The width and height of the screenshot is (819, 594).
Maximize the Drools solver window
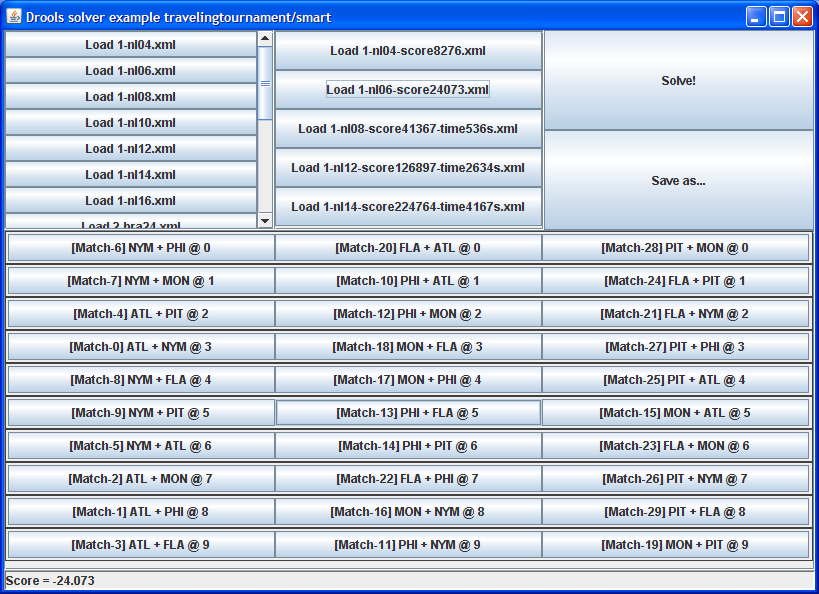pos(780,17)
